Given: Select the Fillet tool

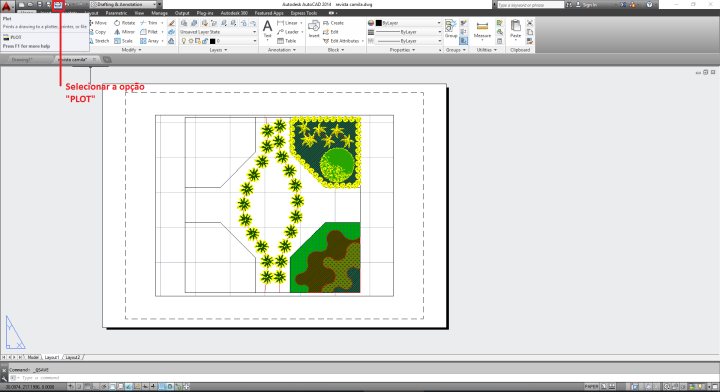Looking at the screenshot, I should [149, 32].
